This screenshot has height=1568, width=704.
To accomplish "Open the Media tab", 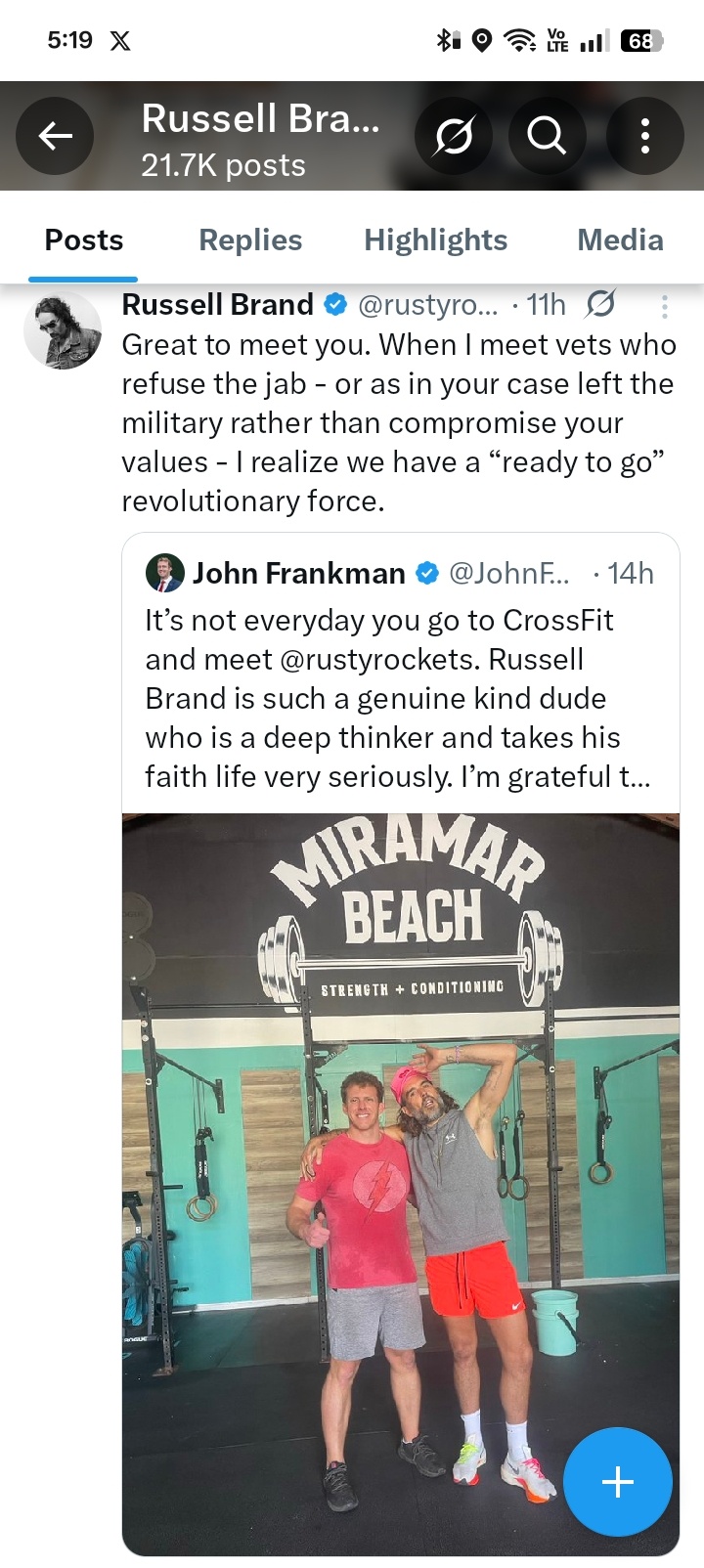I will [620, 240].
